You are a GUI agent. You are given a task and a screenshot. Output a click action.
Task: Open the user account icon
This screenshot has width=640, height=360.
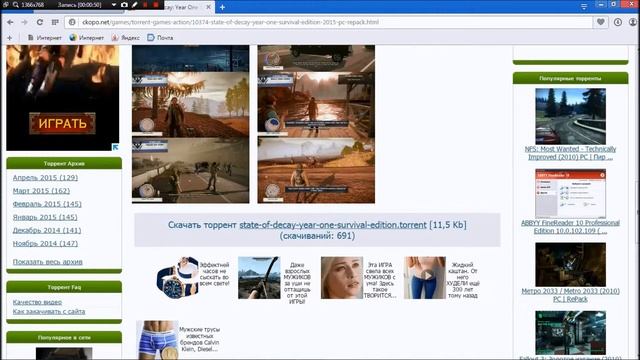pos(633,22)
